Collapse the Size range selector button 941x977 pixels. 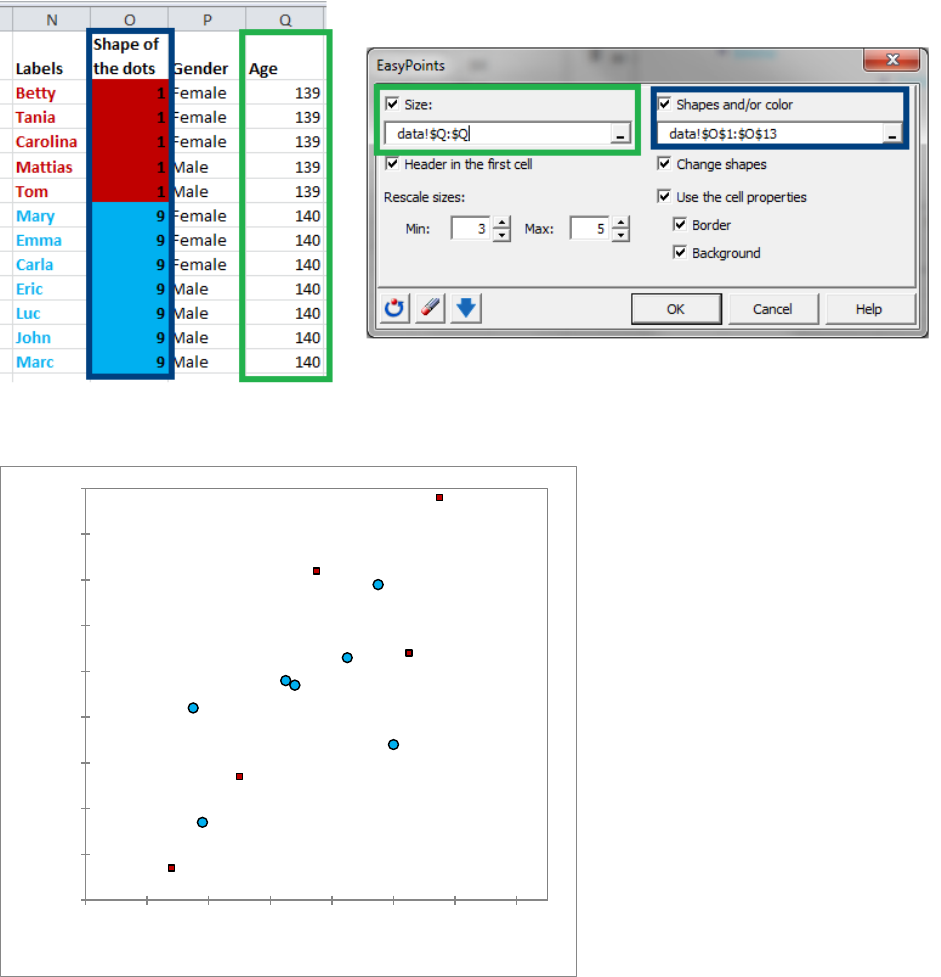click(x=620, y=133)
